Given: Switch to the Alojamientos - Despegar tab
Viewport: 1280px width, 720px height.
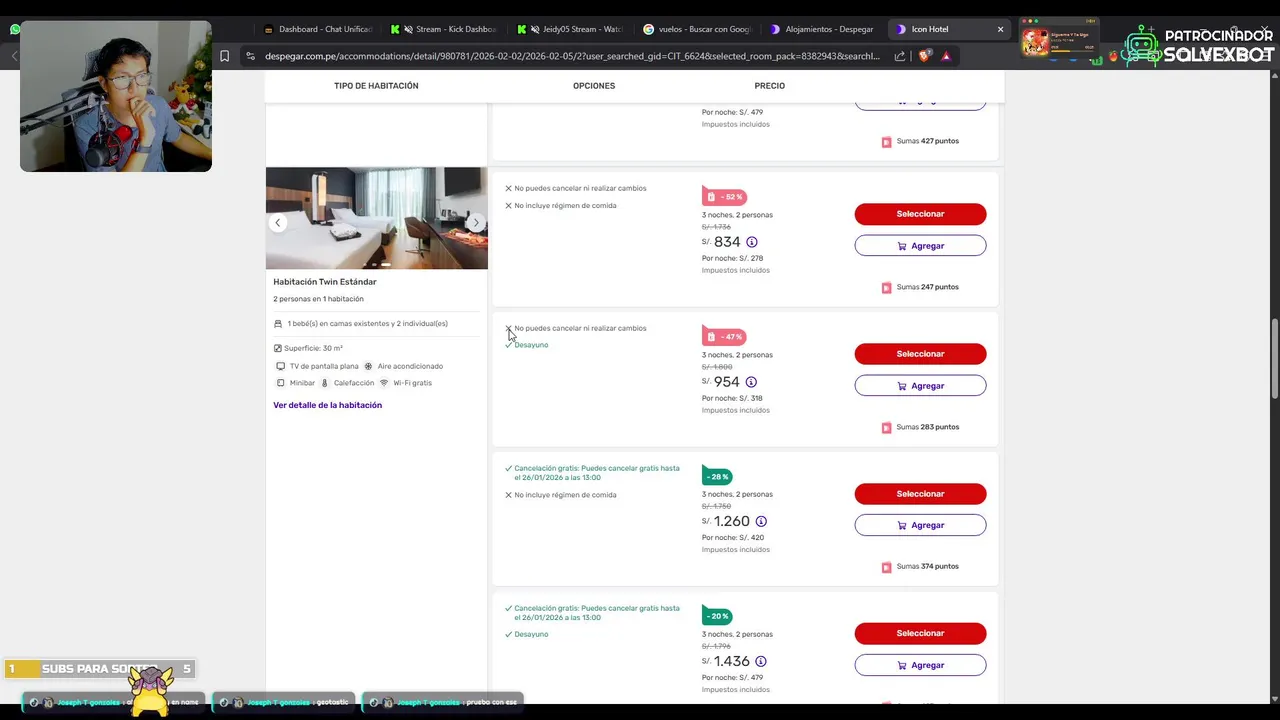Looking at the screenshot, I should click(824, 29).
